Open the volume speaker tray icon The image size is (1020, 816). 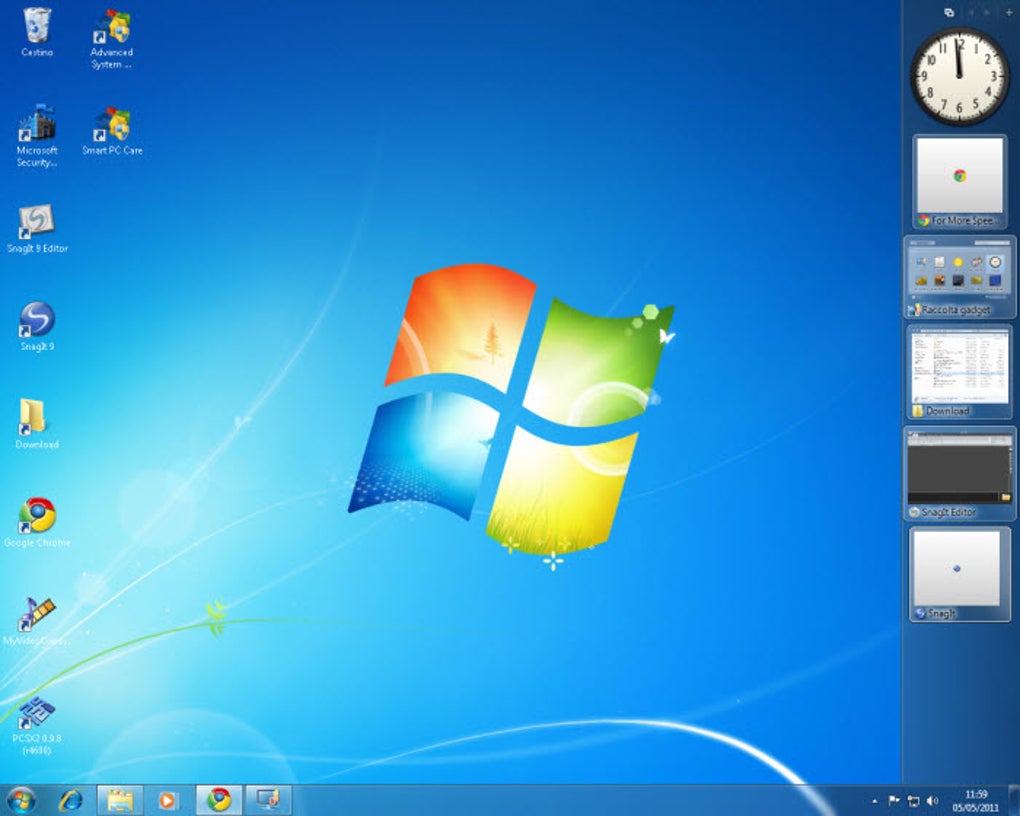point(933,801)
